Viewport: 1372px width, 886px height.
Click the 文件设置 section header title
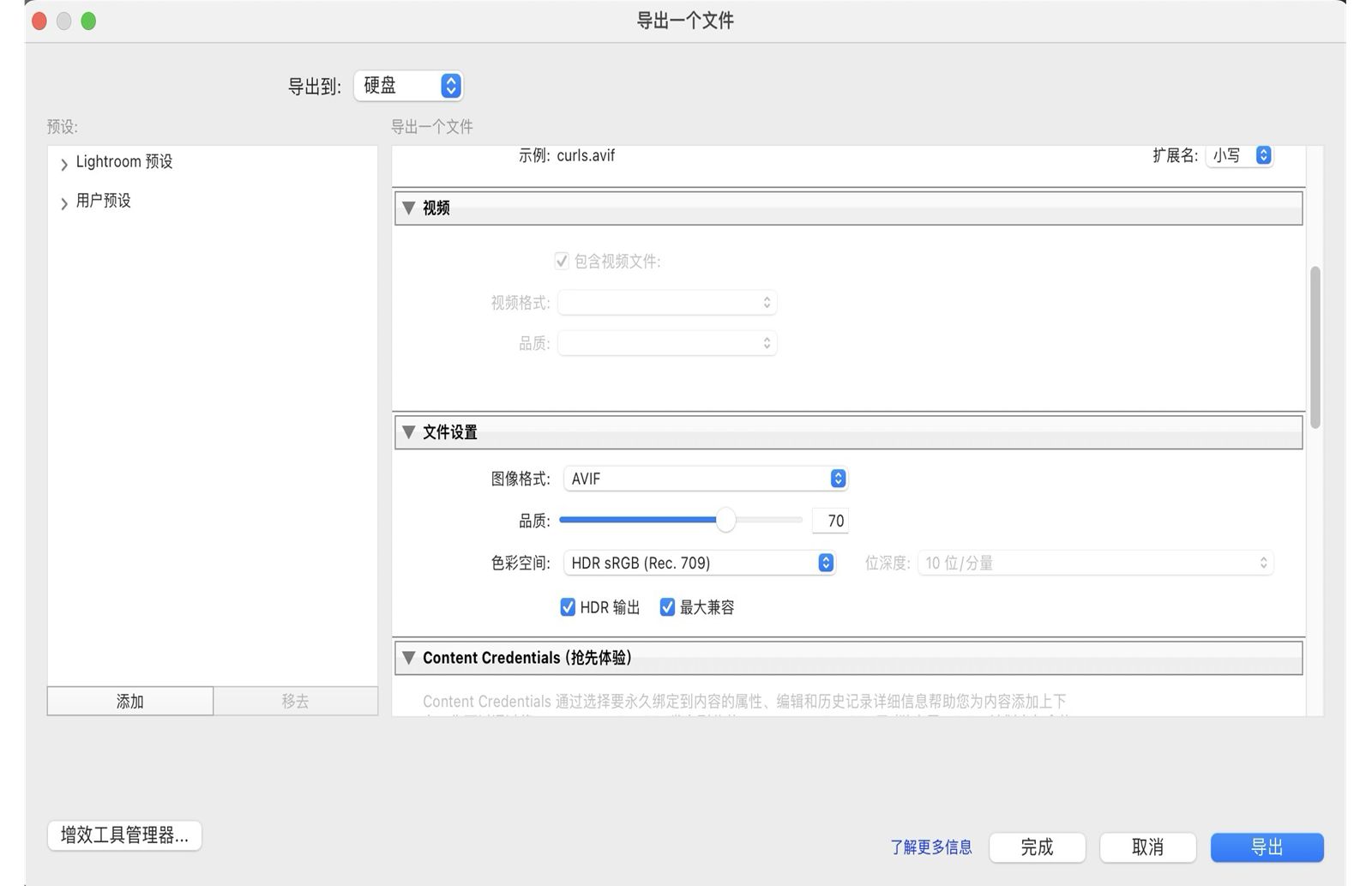pyautogui.click(x=450, y=432)
